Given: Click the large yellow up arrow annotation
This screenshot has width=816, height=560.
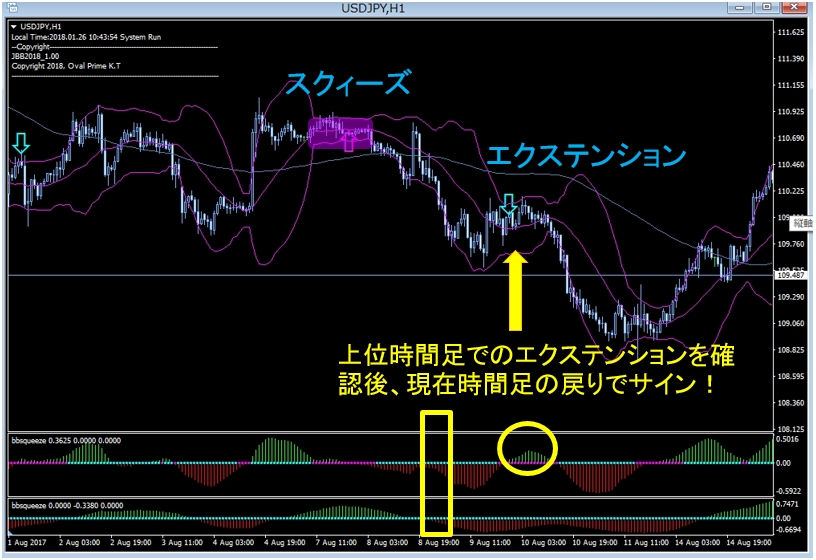Looking at the screenshot, I should tap(515, 290).
